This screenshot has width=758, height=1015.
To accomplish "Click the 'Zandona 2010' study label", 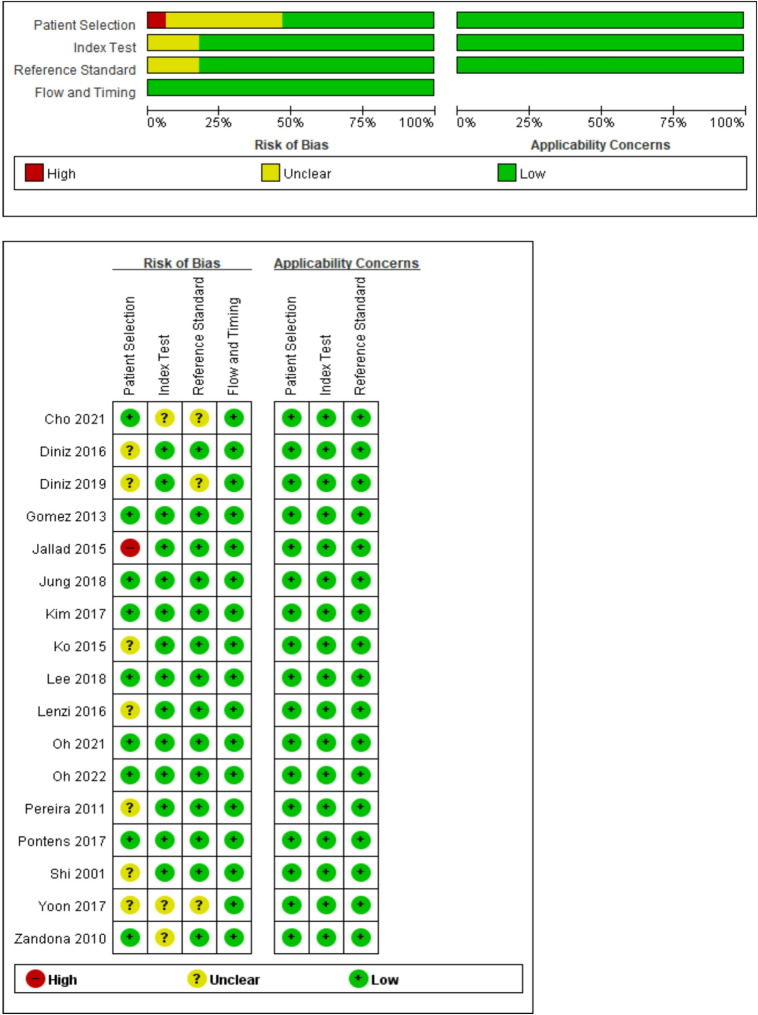I will [x=60, y=939].
